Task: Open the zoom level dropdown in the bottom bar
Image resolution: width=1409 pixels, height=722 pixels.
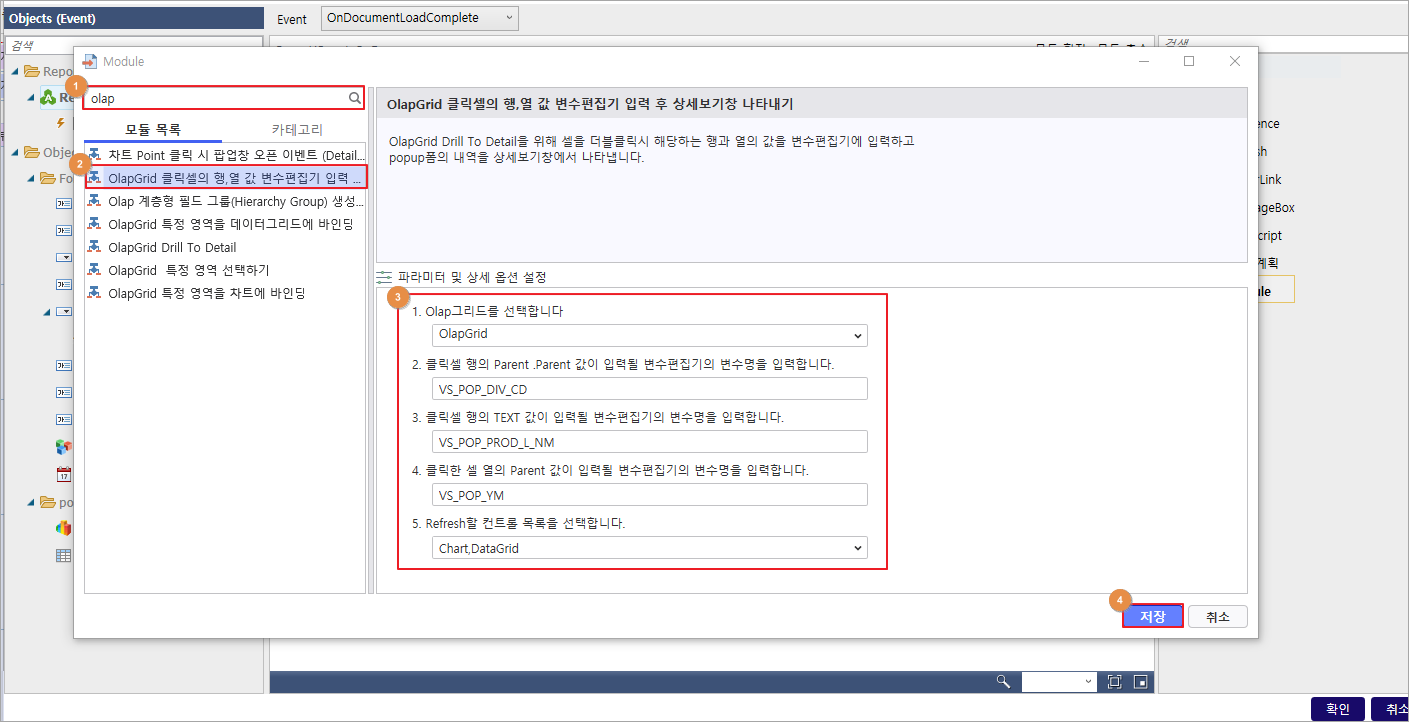Action: pyautogui.click(x=1059, y=681)
